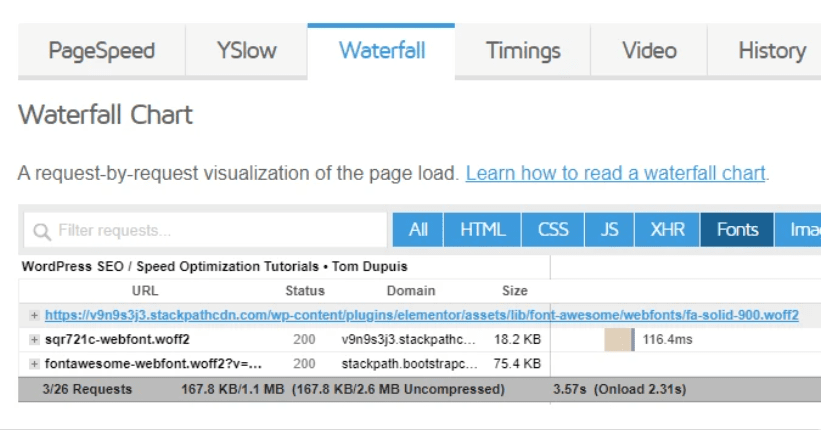Screen dimensions: 821x430
Task: Filter requests by HTML
Action: pos(483,230)
